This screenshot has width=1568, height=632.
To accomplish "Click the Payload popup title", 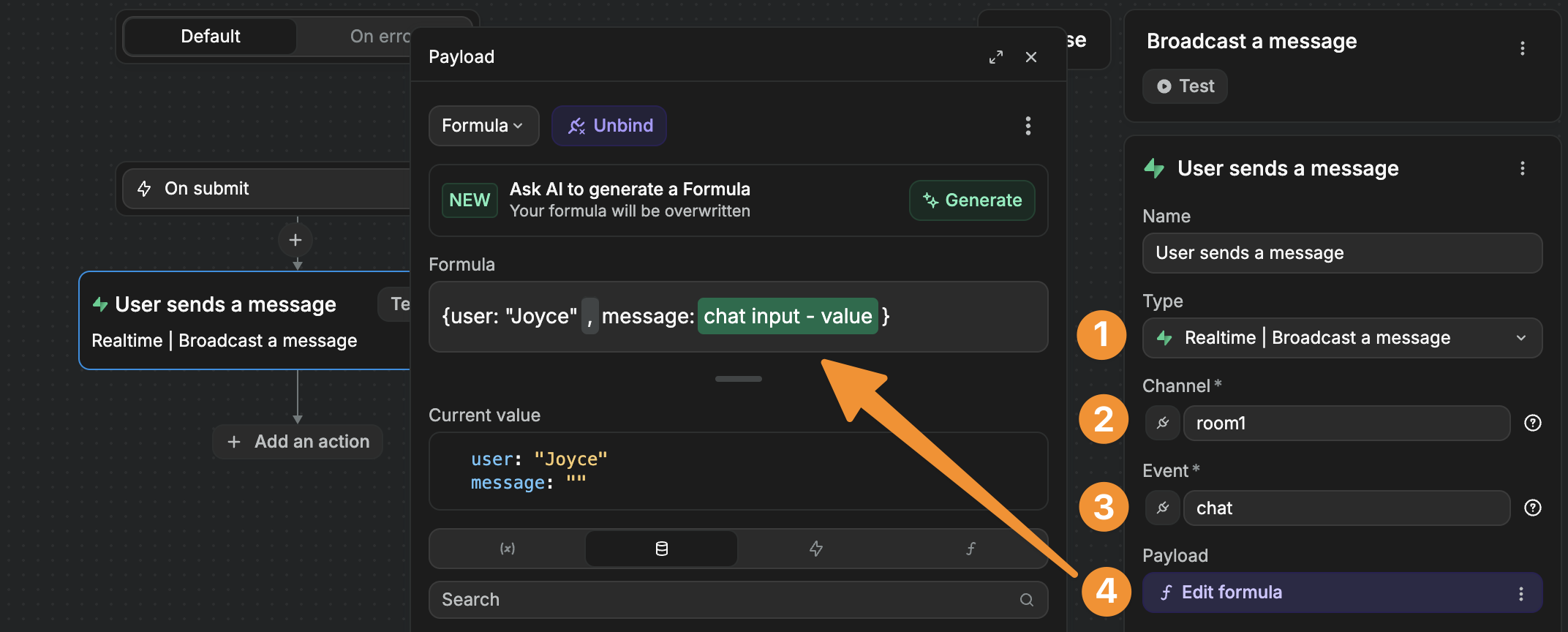I will tap(461, 57).
